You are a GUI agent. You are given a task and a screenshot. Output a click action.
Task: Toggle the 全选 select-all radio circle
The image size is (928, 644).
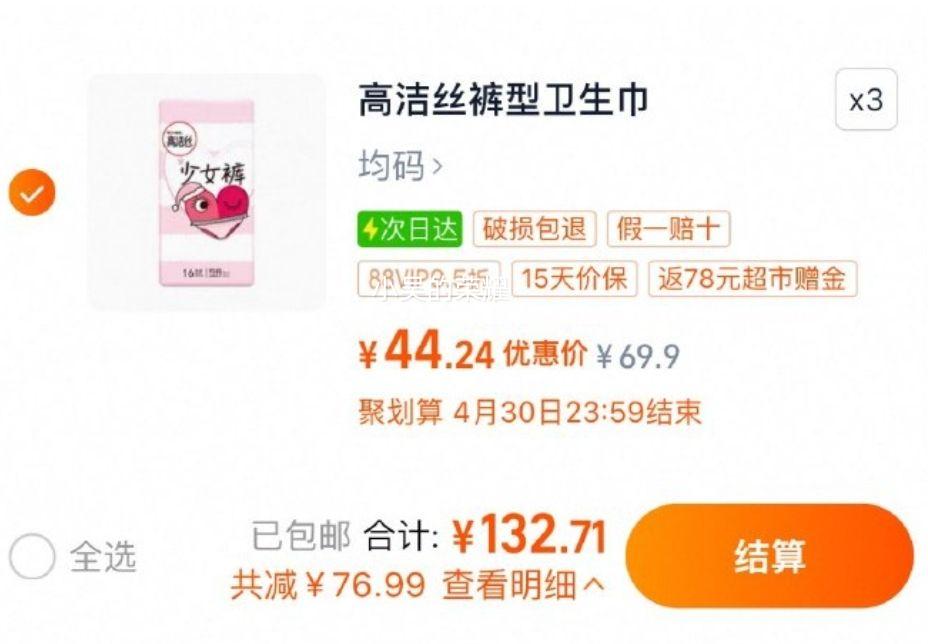tap(32, 556)
